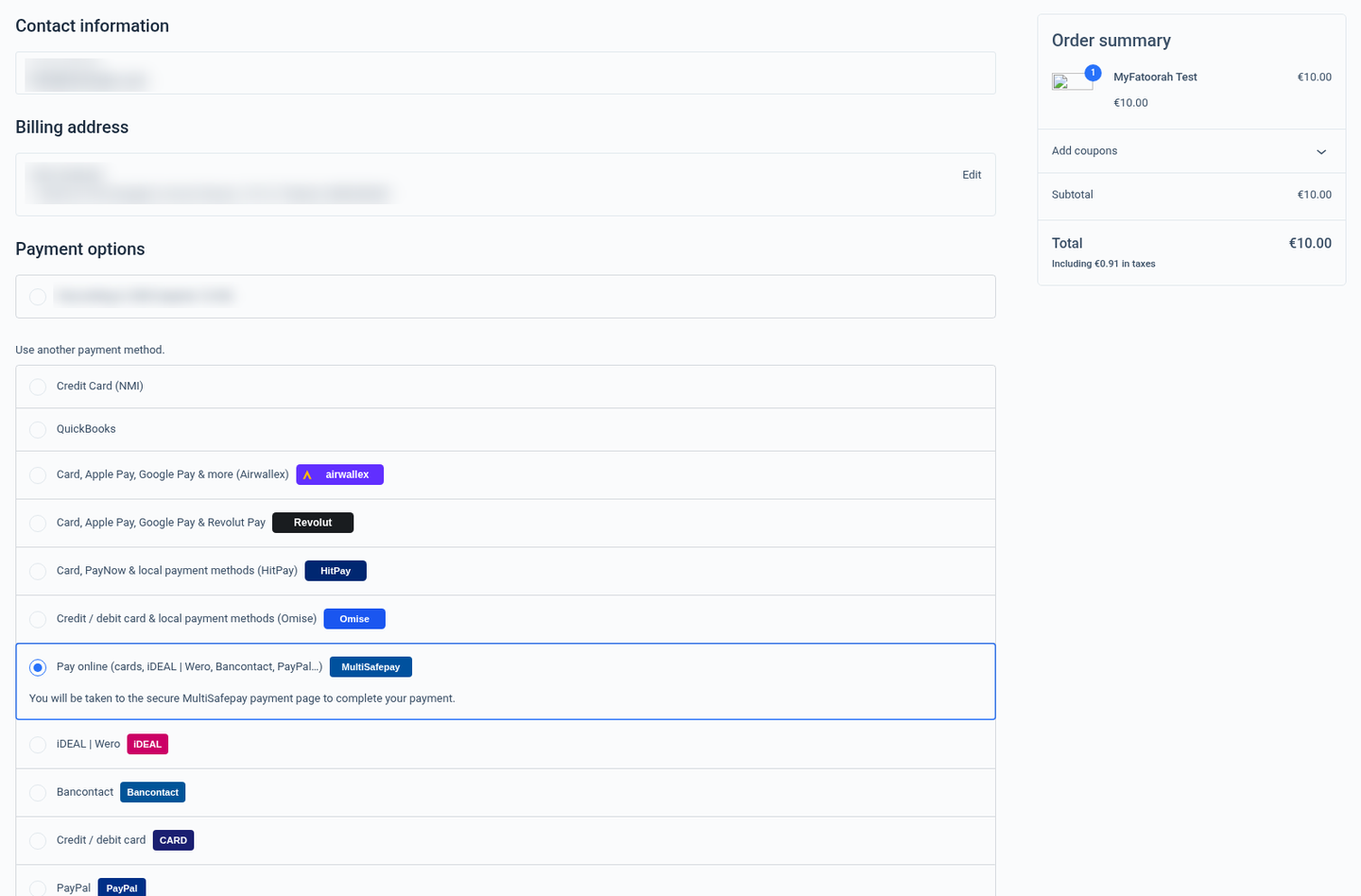1361x896 pixels.
Task: Click the Order summary heading
Action: click(1111, 41)
